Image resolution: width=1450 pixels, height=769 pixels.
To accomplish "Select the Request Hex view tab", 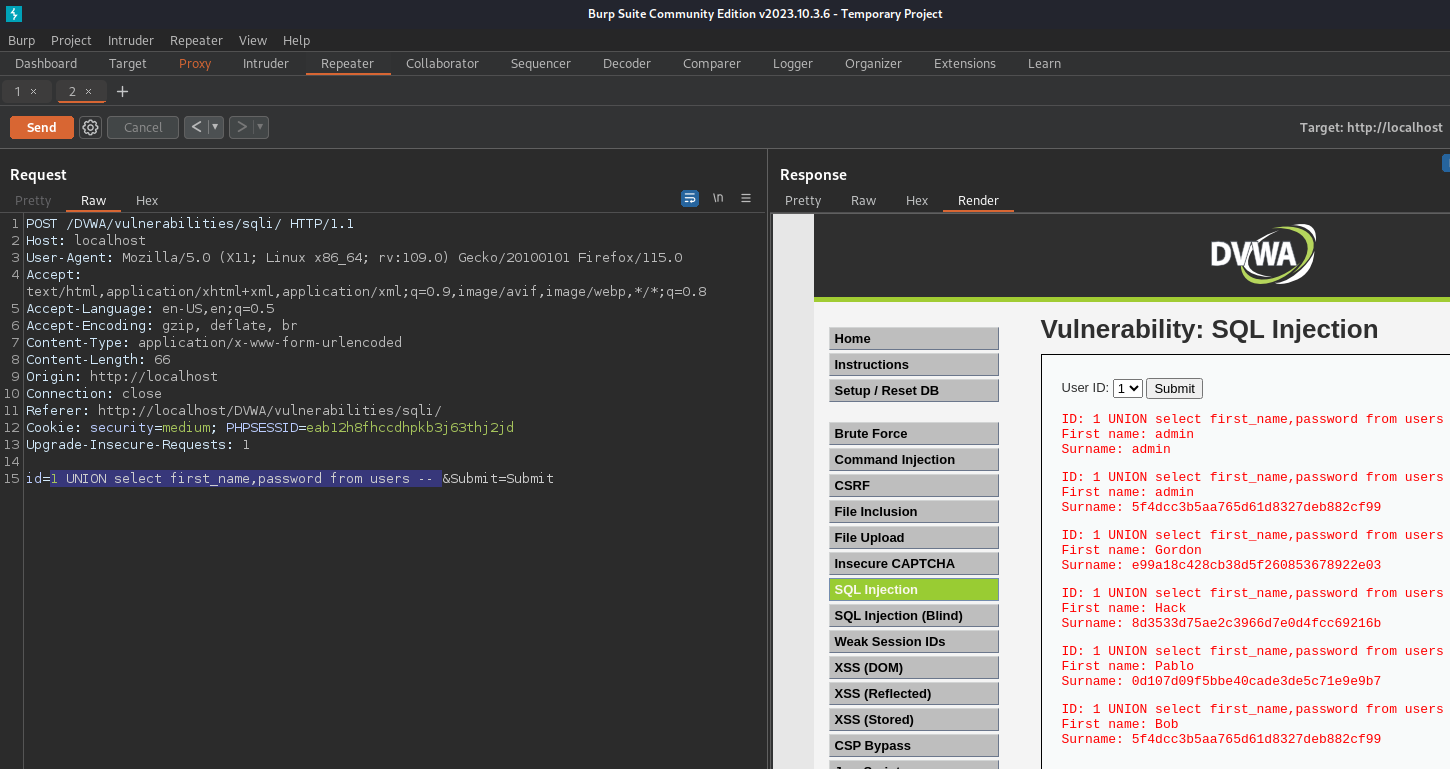I will point(147,200).
